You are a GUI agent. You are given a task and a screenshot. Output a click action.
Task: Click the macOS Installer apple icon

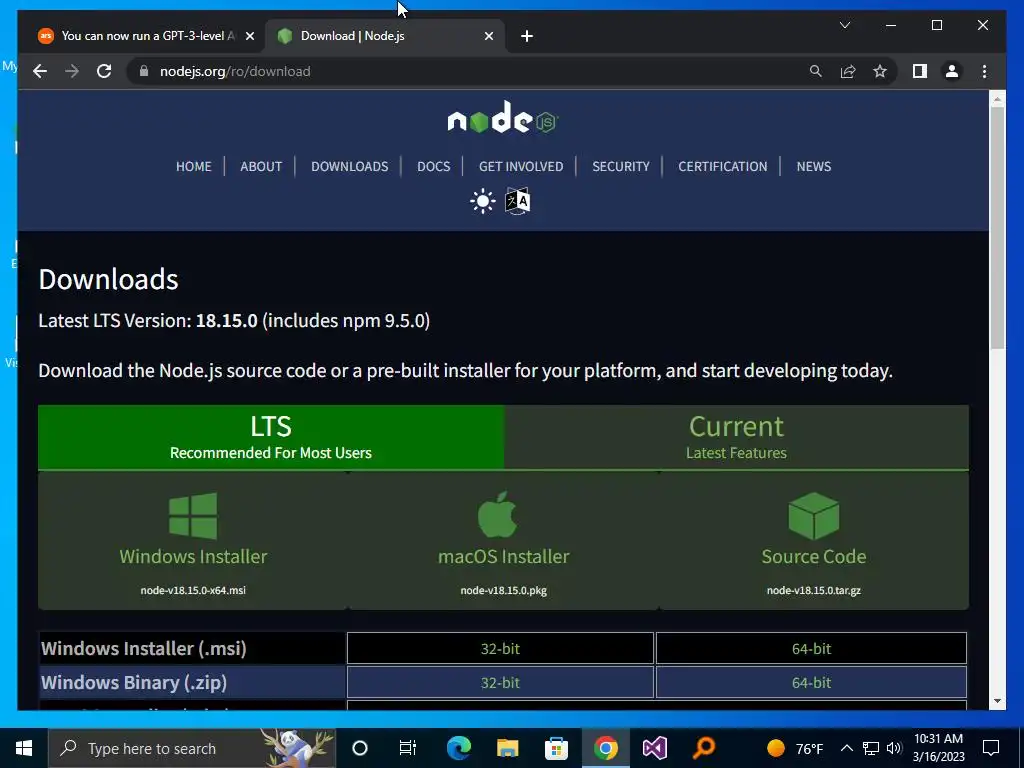click(x=498, y=515)
